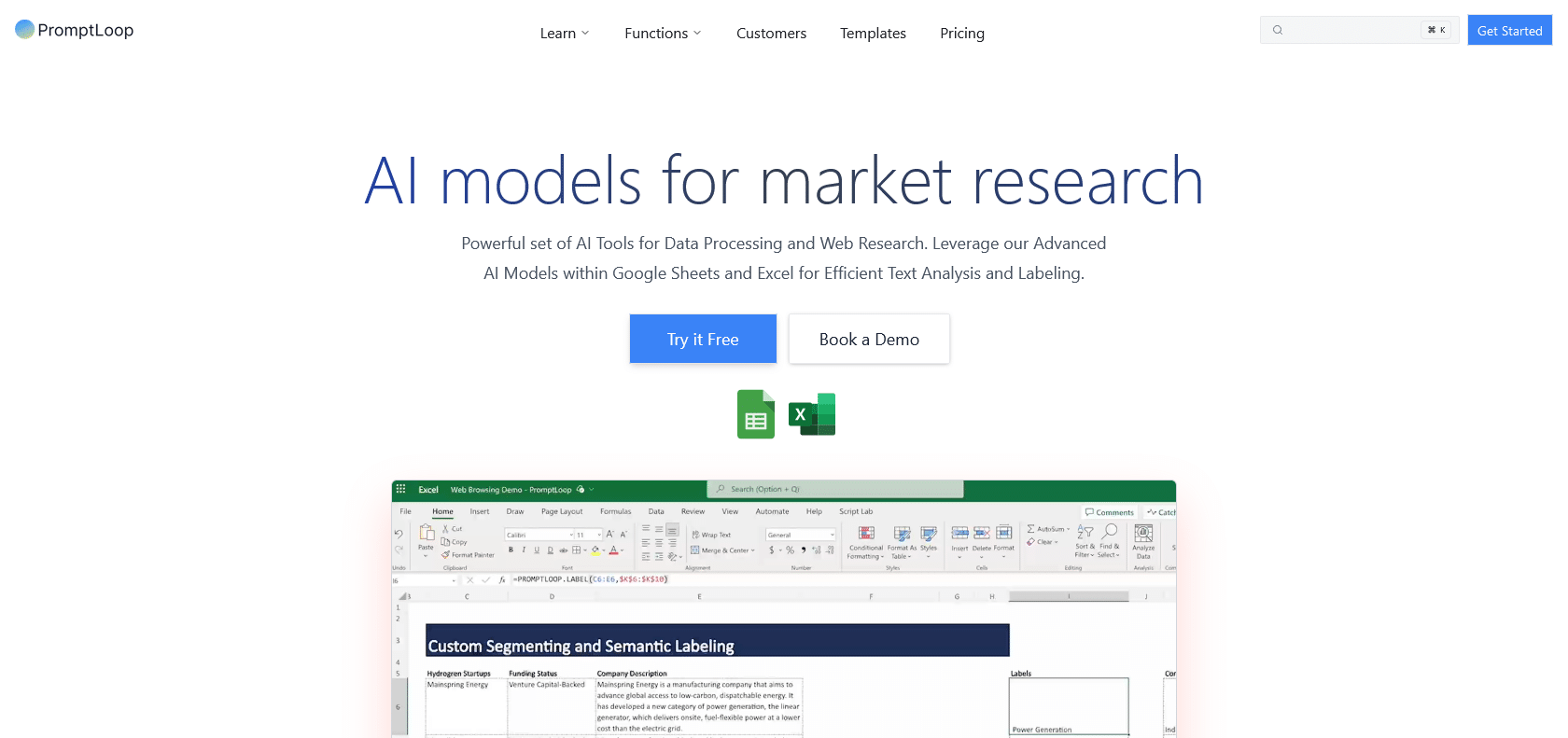Click the Custom Segmenting and Semantic Labeling banner
Screen dimensions: 1568x738
[717, 640]
